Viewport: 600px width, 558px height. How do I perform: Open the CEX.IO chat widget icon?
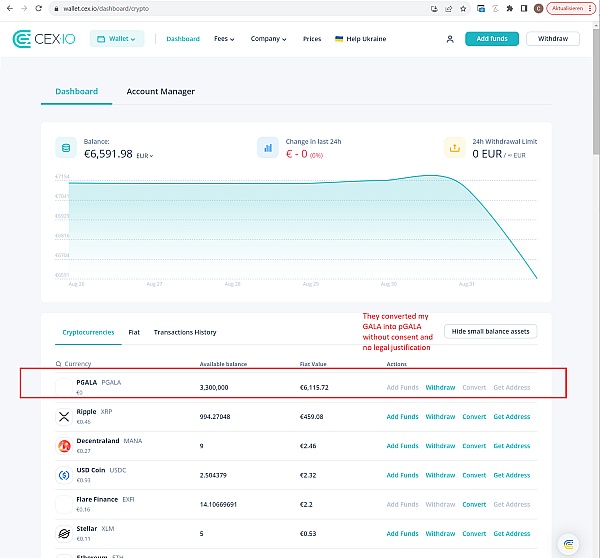click(568, 544)
